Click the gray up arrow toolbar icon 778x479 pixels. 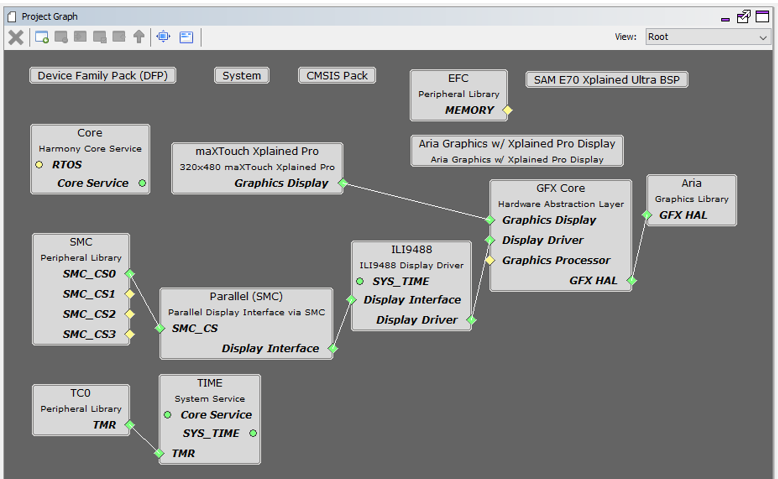(139, 37)
